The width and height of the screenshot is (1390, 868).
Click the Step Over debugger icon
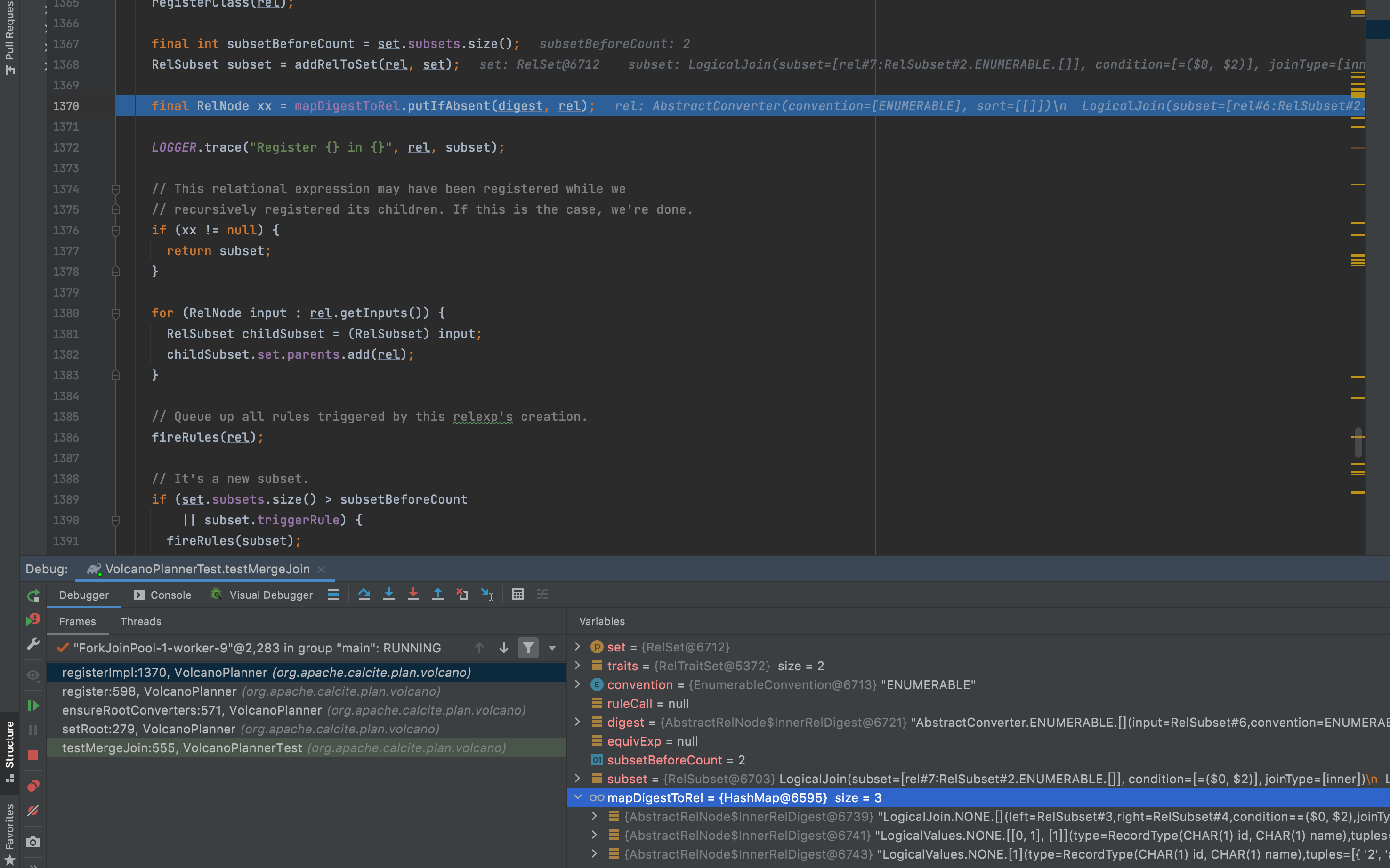(364, 594)
